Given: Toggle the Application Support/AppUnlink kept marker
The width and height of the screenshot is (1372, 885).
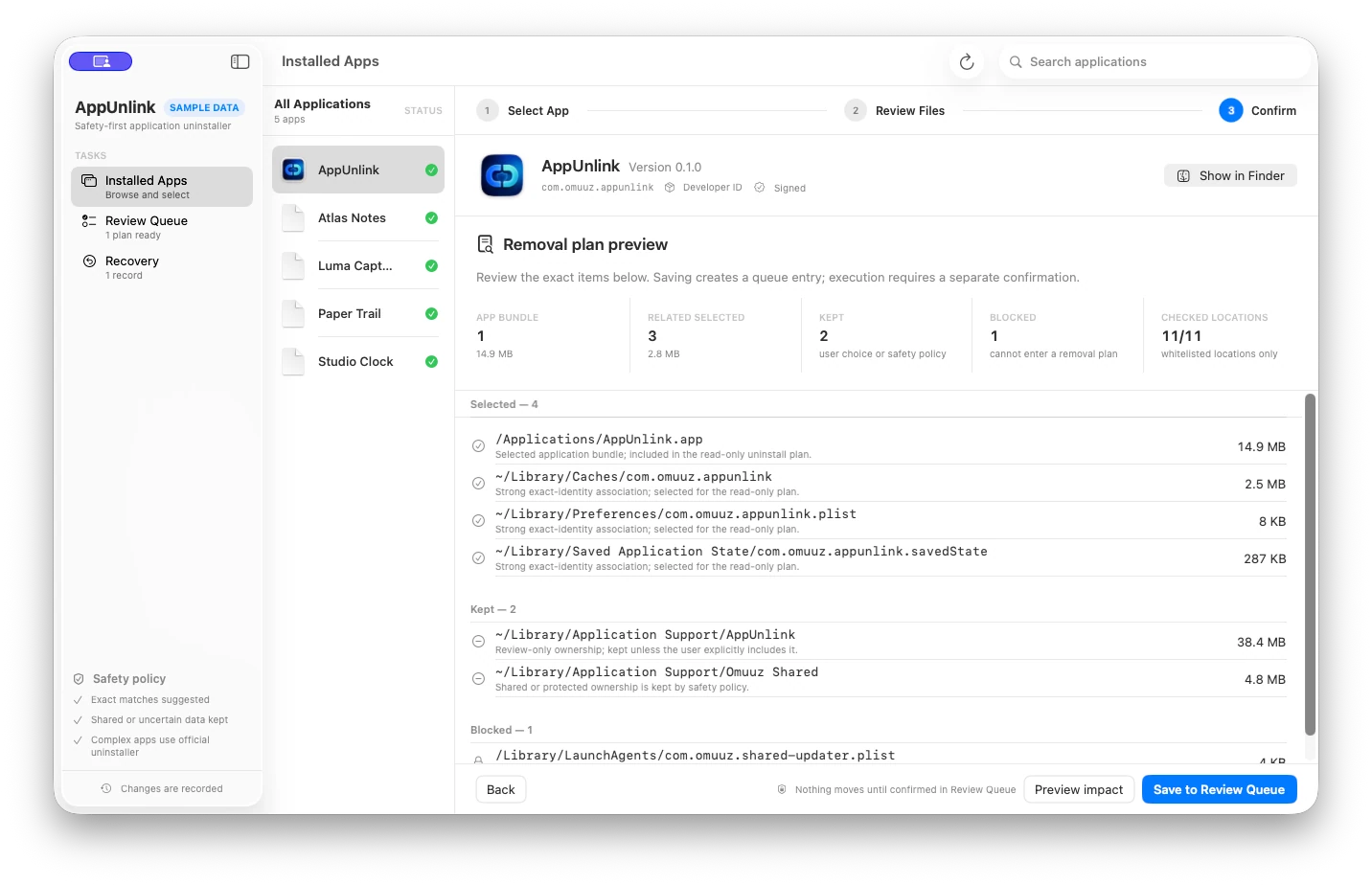Looking at the screenshot, I should coord(478,642).
